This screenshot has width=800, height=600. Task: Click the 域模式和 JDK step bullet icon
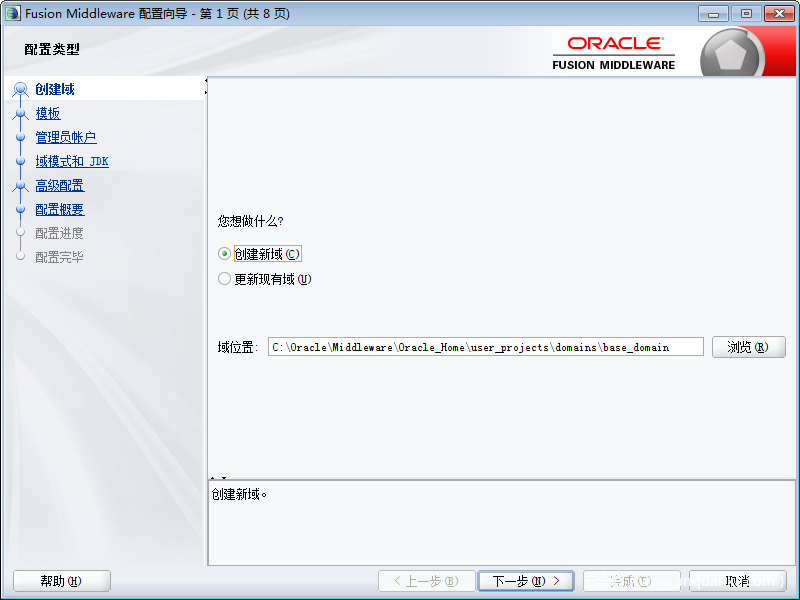click(x=20, y=161)
